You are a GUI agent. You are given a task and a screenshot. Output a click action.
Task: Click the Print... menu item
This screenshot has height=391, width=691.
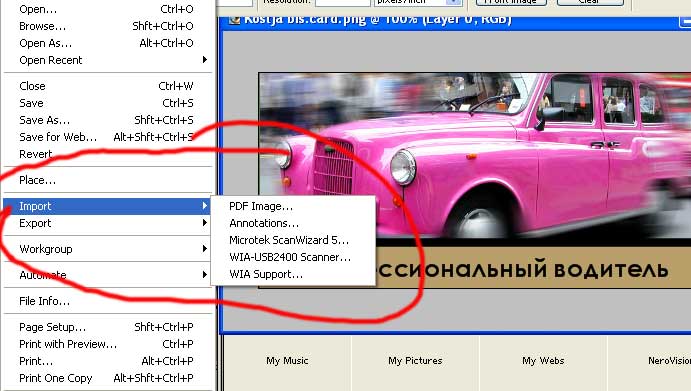pyautogui.click(x=108, y=361)
